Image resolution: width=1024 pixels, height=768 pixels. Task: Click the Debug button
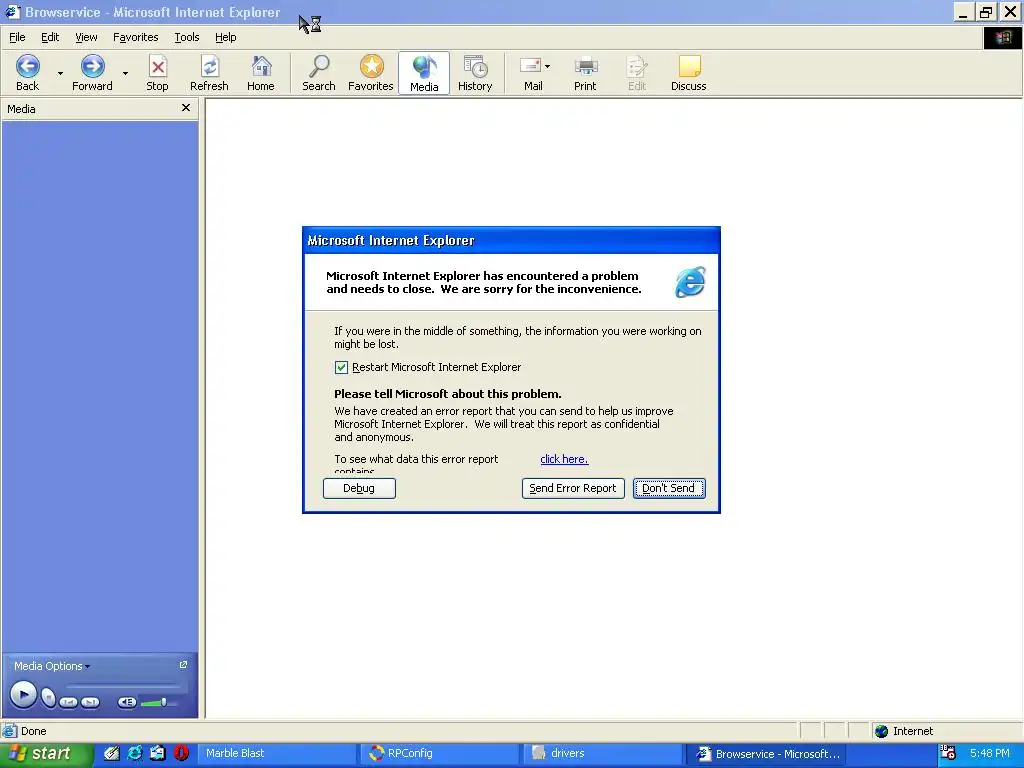point(359,488)
